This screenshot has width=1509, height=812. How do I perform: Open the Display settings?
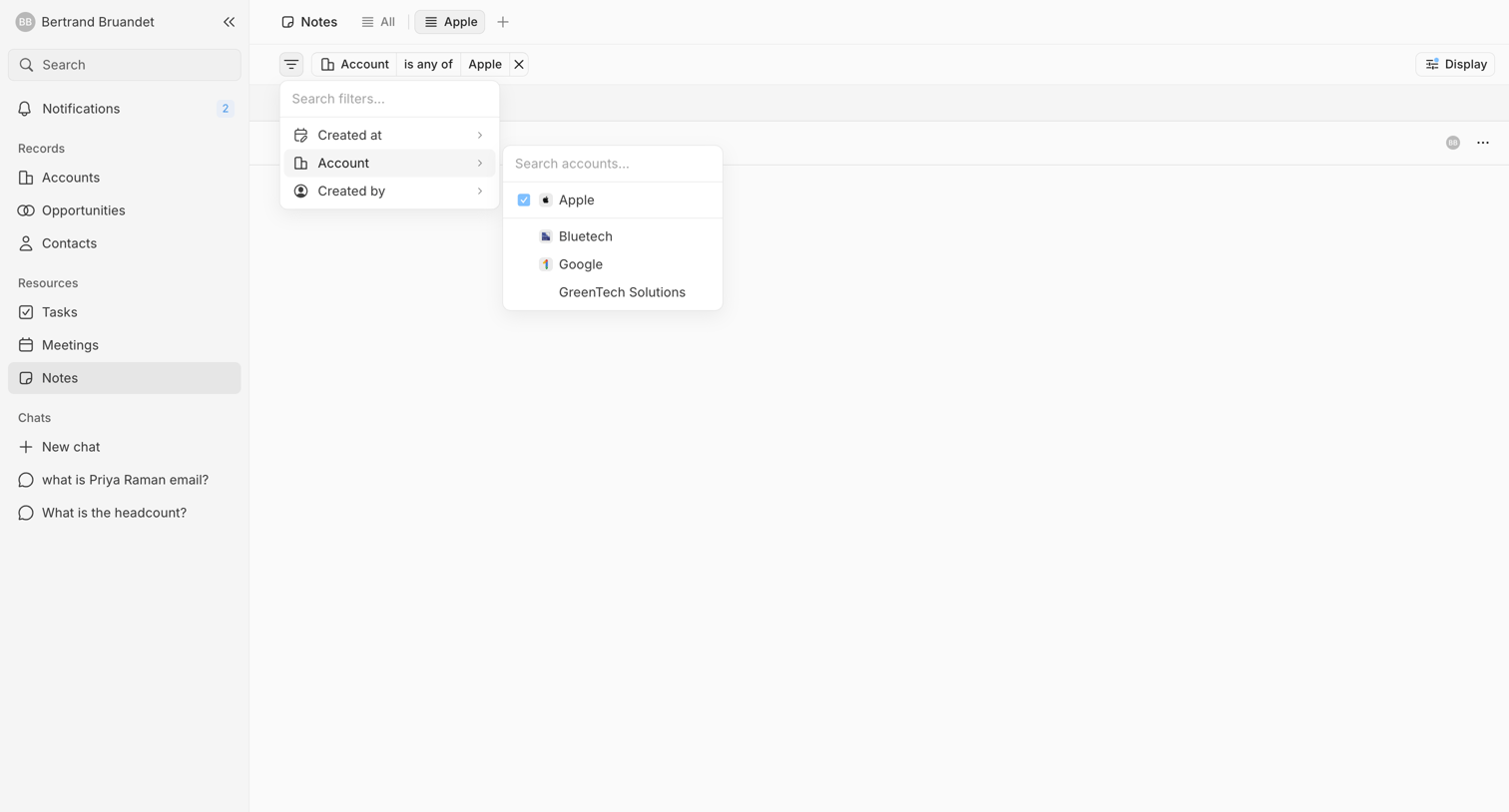pyautogui.click(x=1455, y=64)
